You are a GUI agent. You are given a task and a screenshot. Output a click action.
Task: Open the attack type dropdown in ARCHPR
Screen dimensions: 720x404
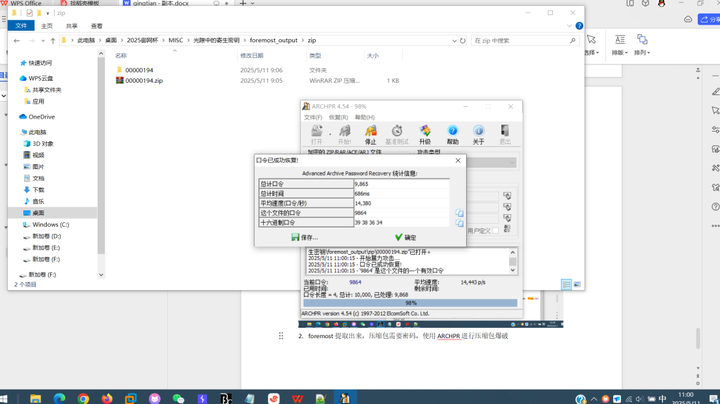pos(512,163)
